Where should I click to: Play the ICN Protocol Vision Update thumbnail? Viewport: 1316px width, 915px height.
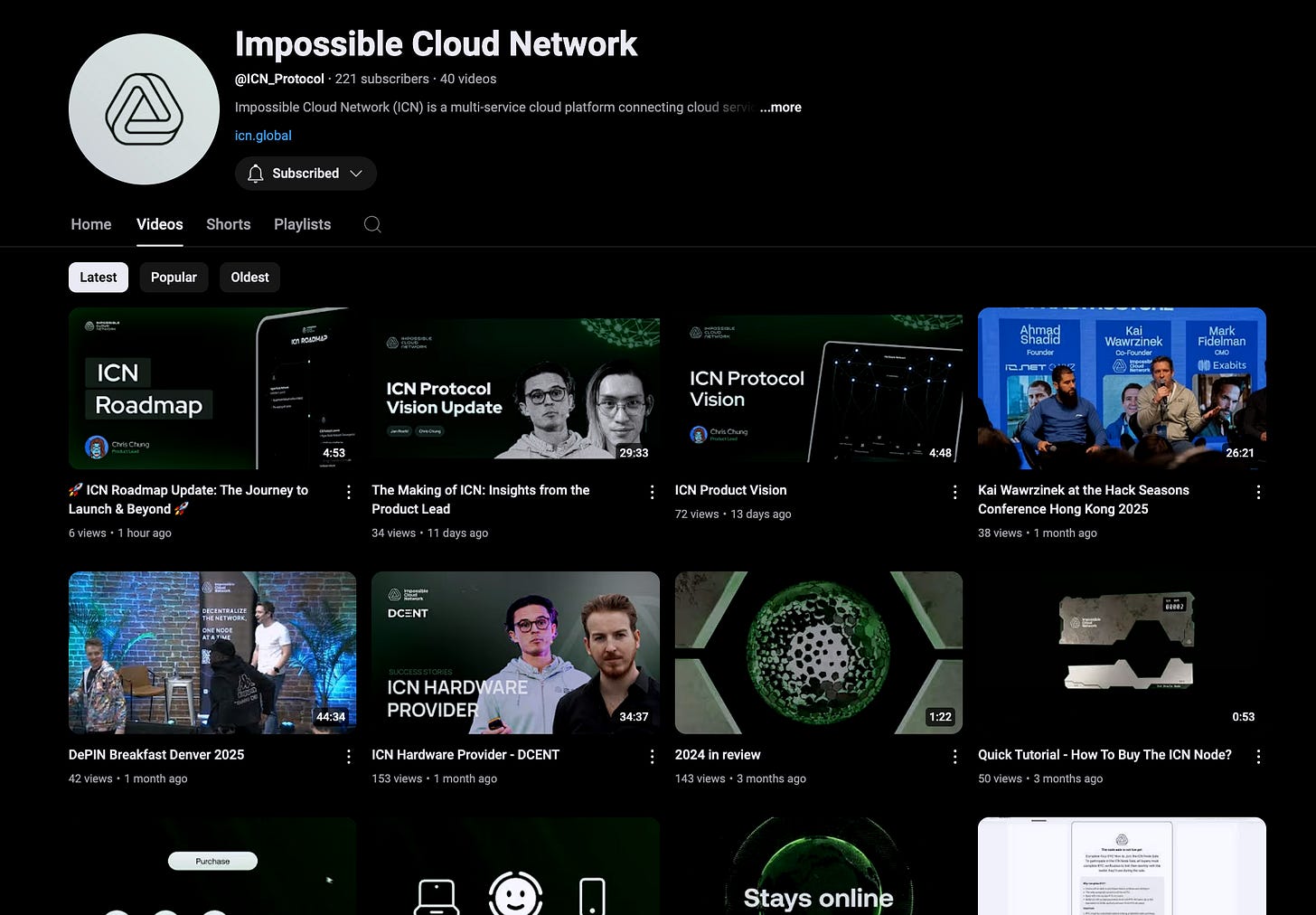[x=515, y=388]
